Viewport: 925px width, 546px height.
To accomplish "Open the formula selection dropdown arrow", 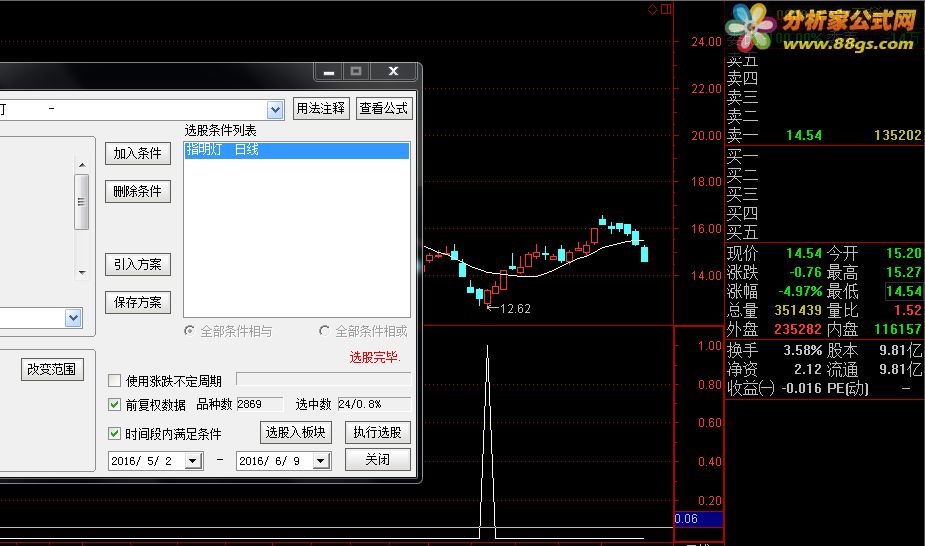I will point(275,110).
